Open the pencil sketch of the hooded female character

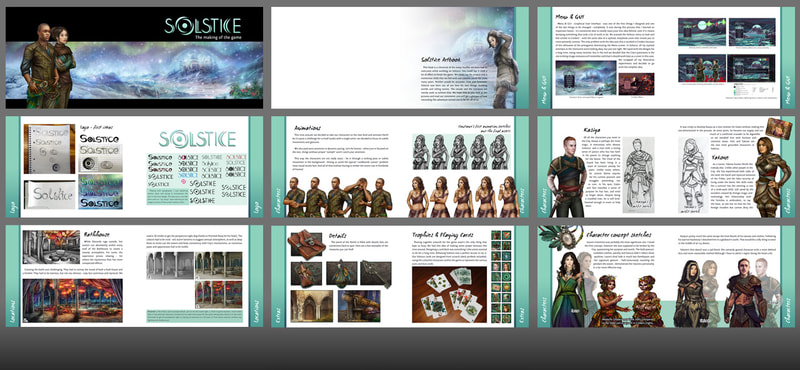[693, 175]
